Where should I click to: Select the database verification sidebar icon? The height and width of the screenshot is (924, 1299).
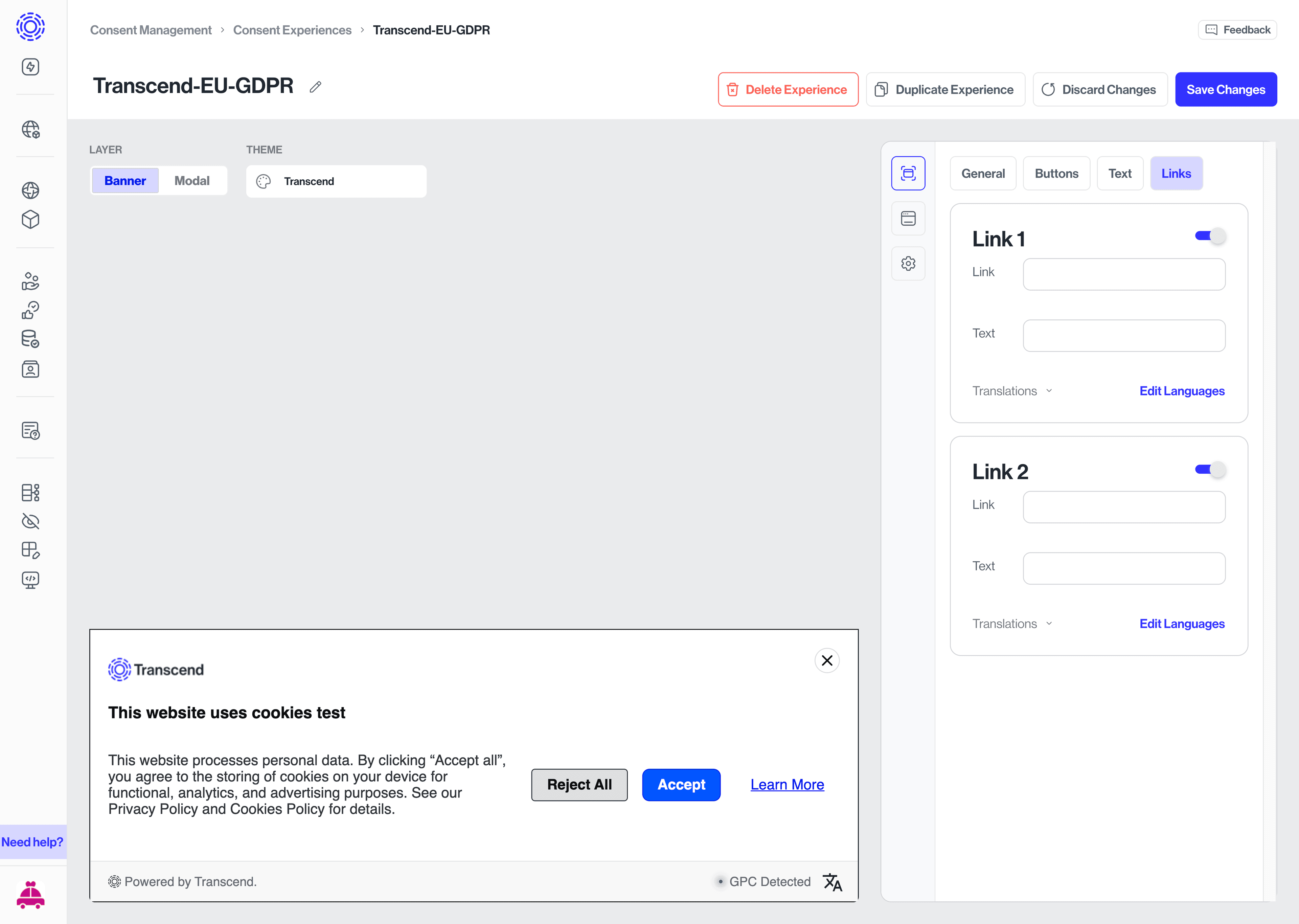[x=30, y=339]
